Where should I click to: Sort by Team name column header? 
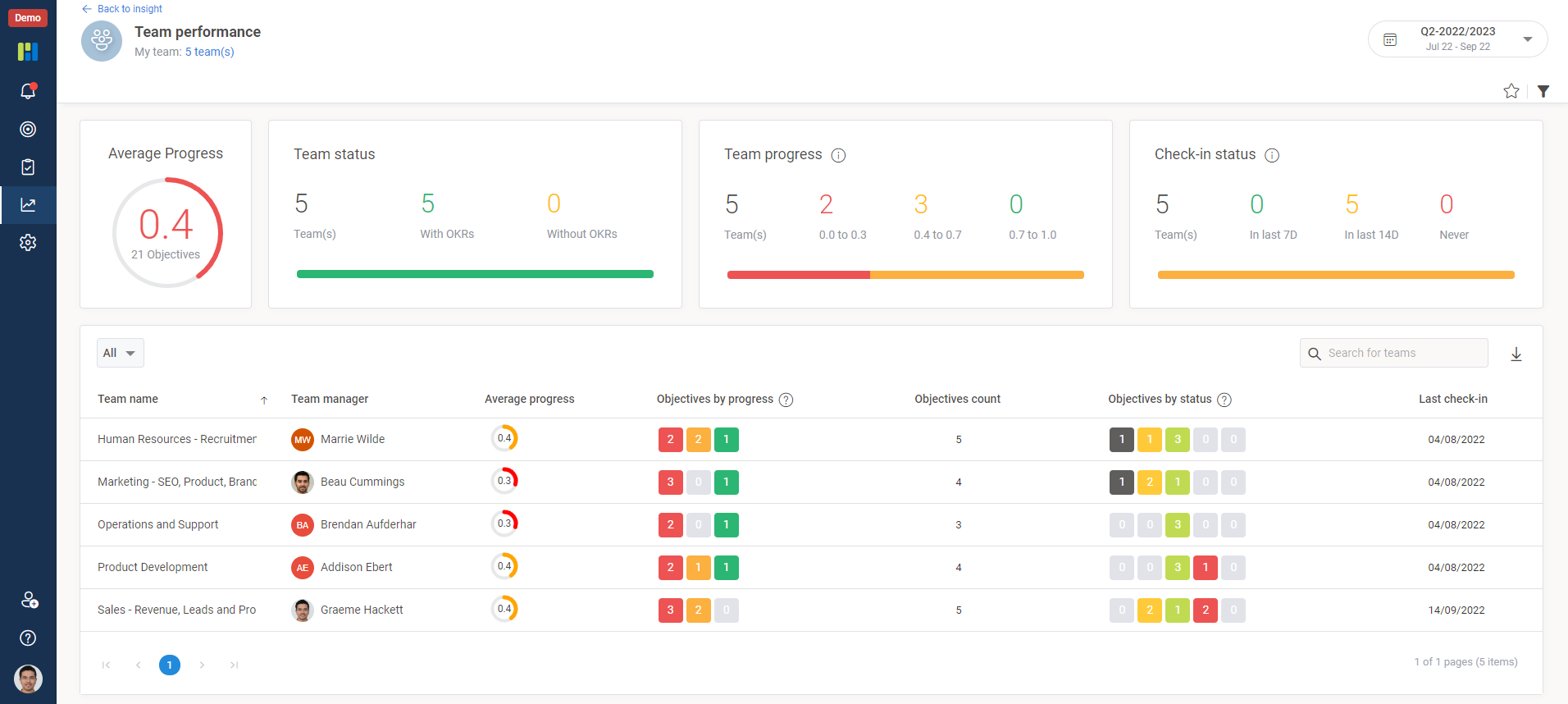click(x=128, y=399)
